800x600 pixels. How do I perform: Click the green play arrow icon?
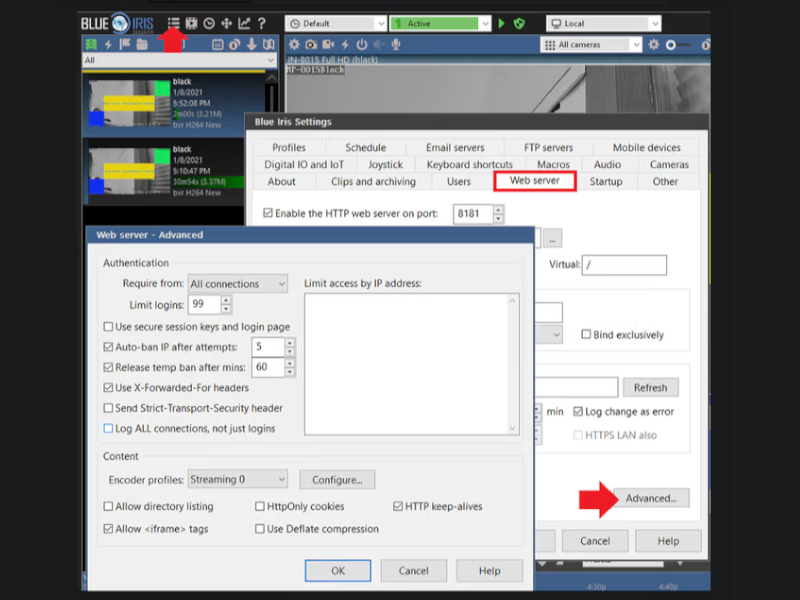click(502, 23)
